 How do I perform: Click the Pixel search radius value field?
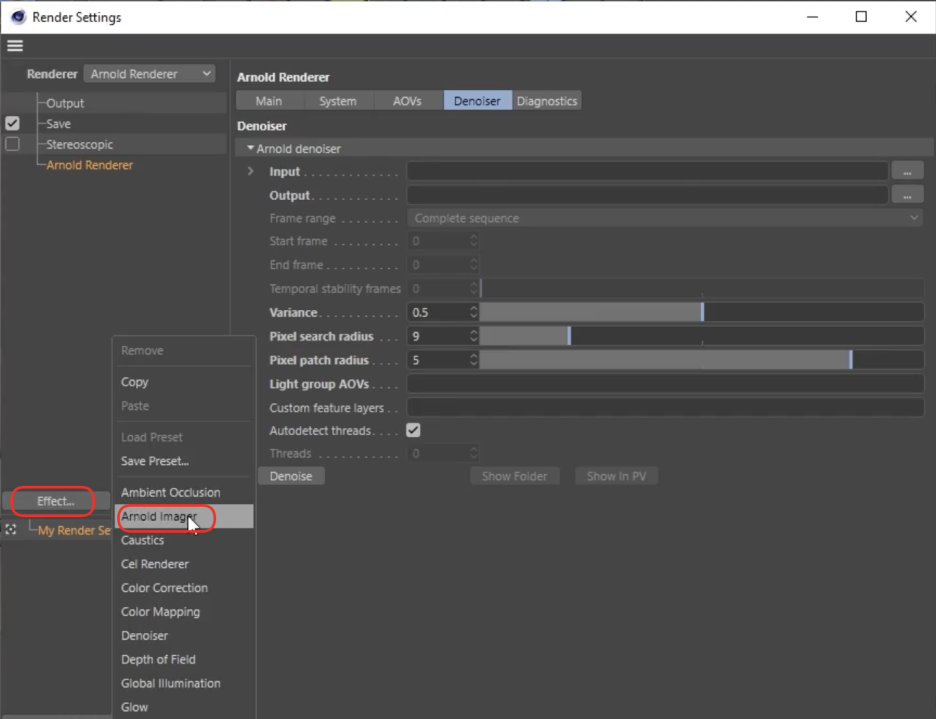pyautogui.click(x=438, y=336)
